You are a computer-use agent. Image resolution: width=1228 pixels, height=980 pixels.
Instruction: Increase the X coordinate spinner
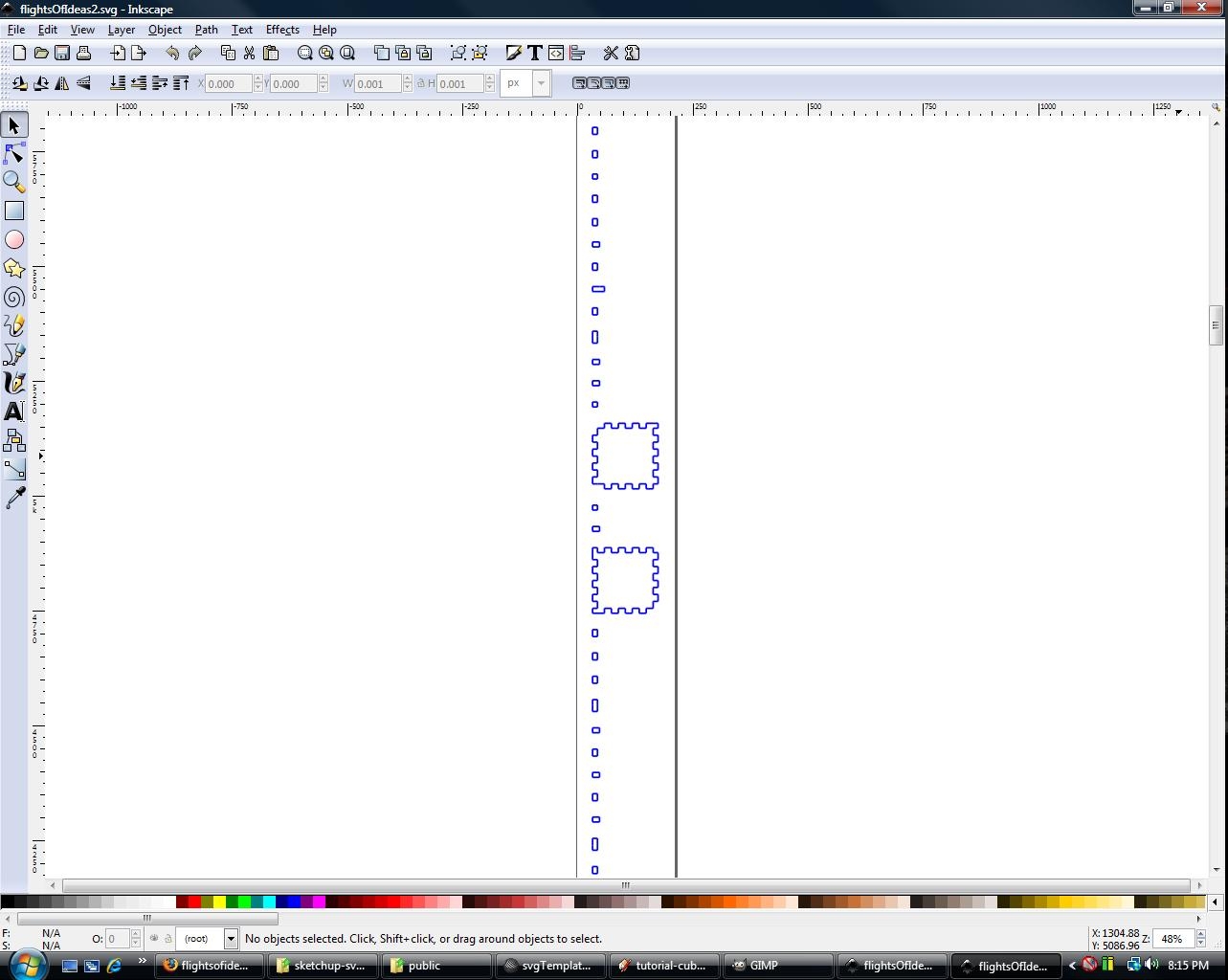(257, 78)
